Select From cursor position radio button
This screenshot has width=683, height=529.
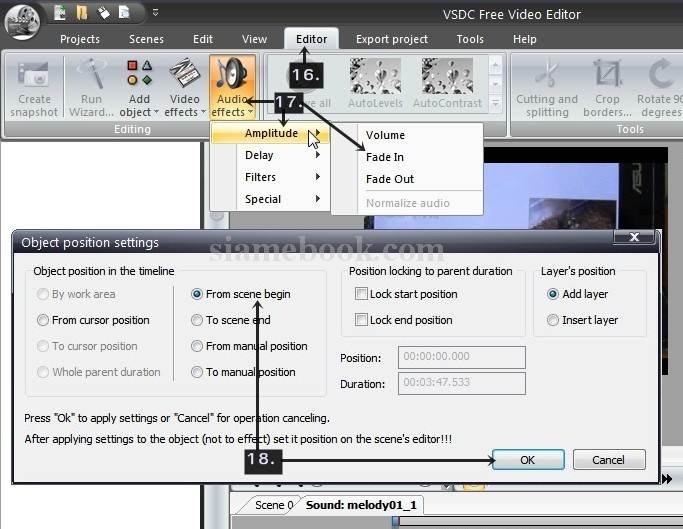(x=43, y=320)
